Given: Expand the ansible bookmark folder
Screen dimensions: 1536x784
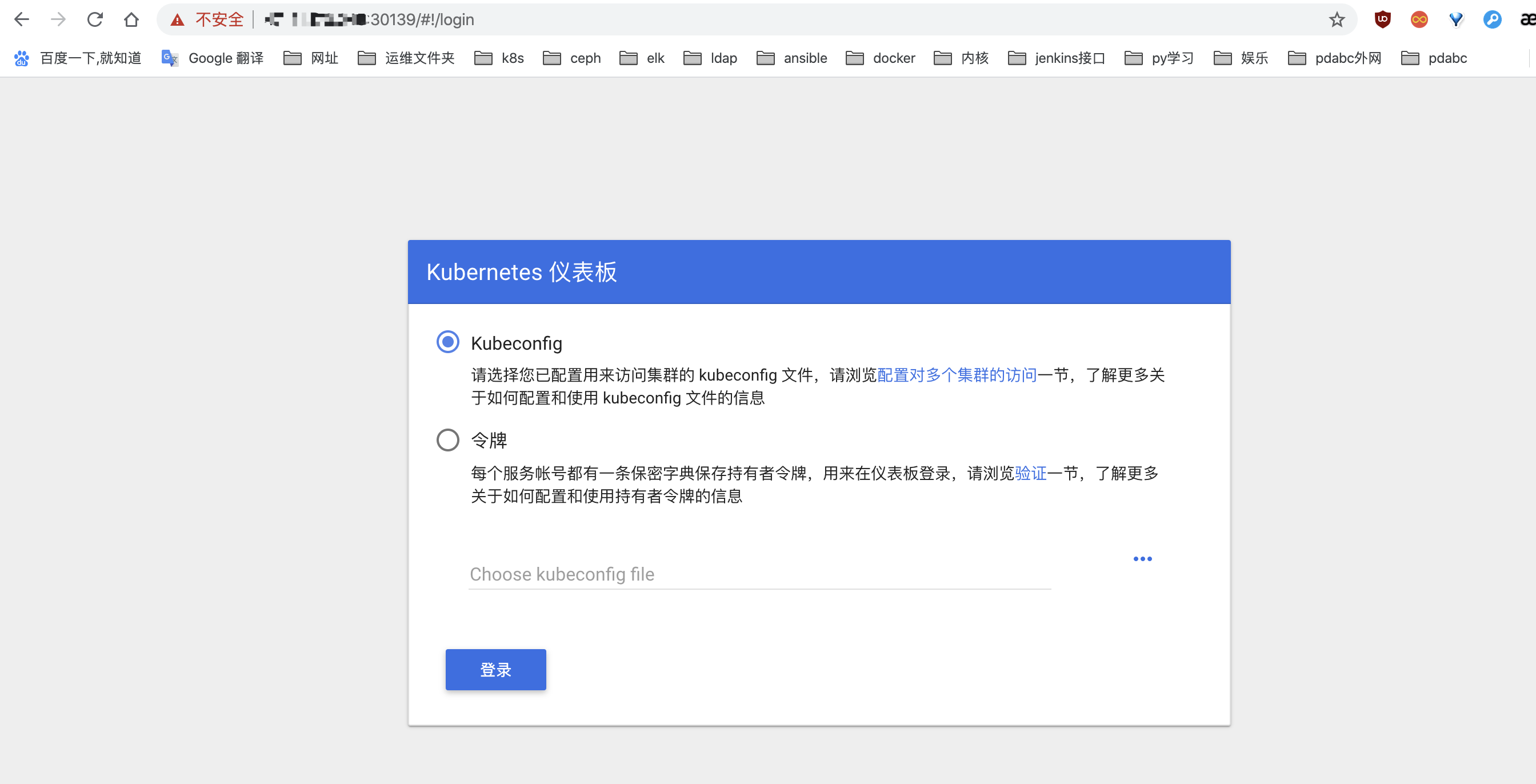Looking at the screenshot, I should [x=791, y=58].
